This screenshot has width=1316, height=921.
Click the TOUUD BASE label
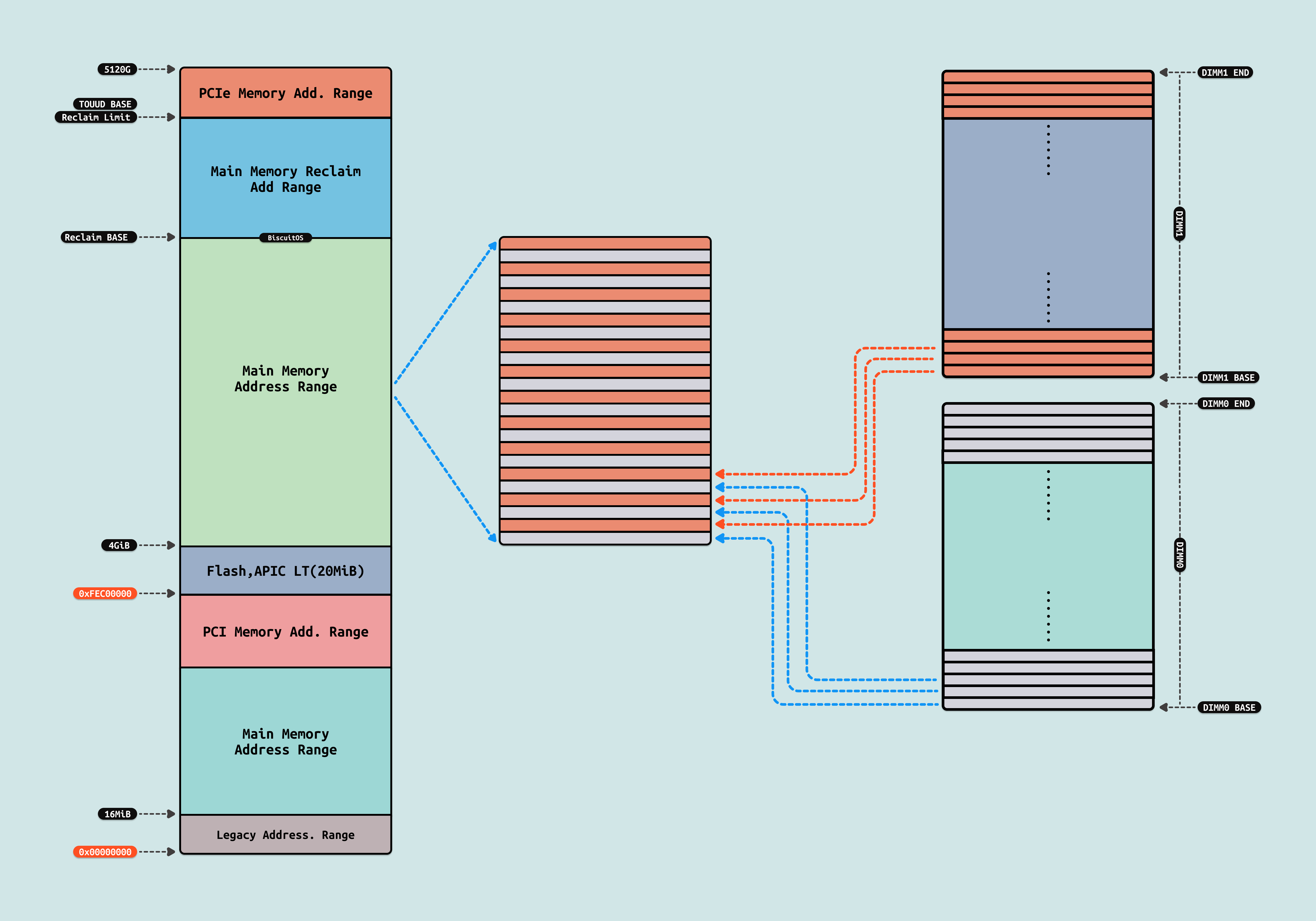(105, 104)
